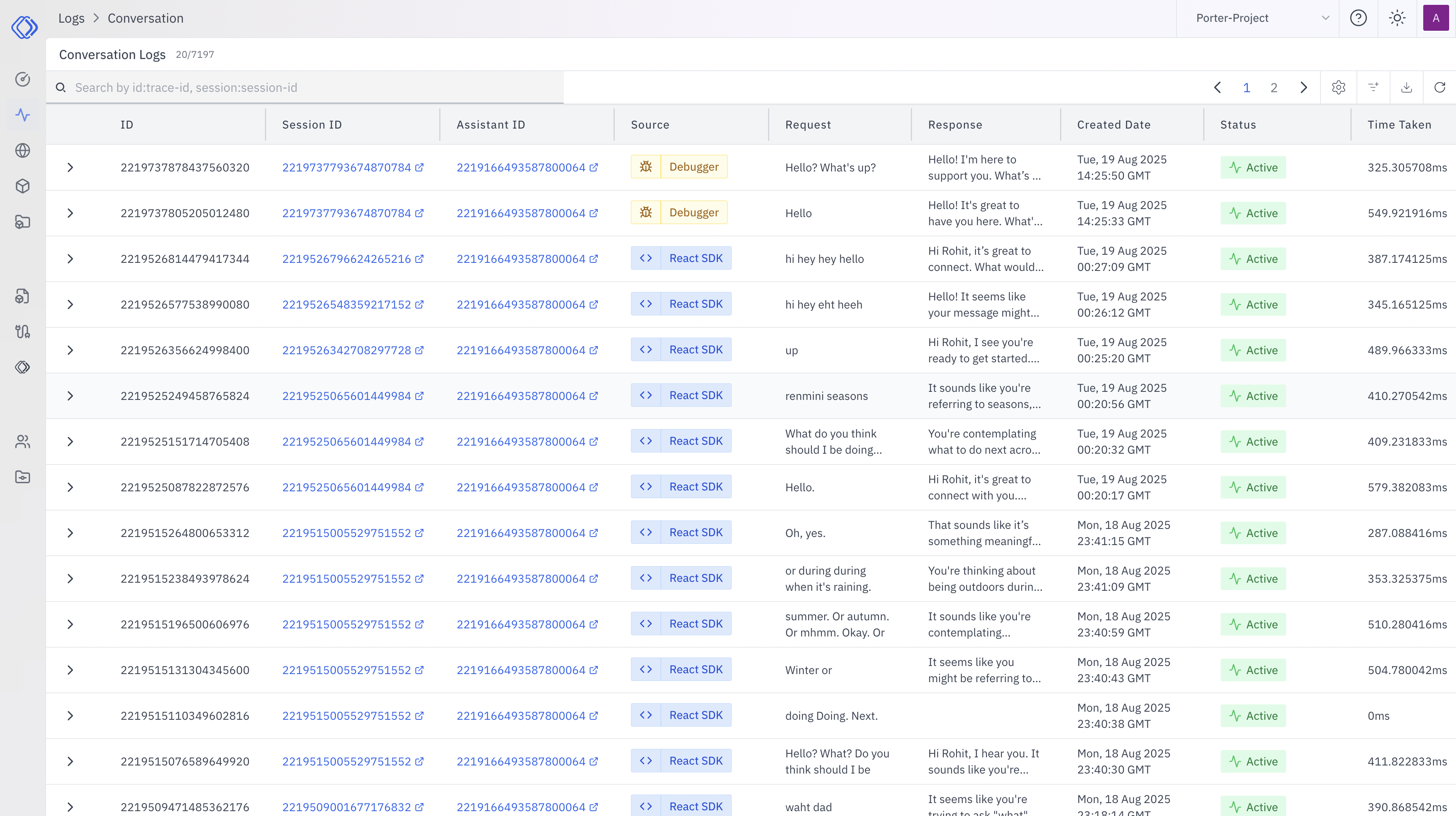The image size is (1456, 816).
Task: Open the help question mark button
Action: (1359, 18)
